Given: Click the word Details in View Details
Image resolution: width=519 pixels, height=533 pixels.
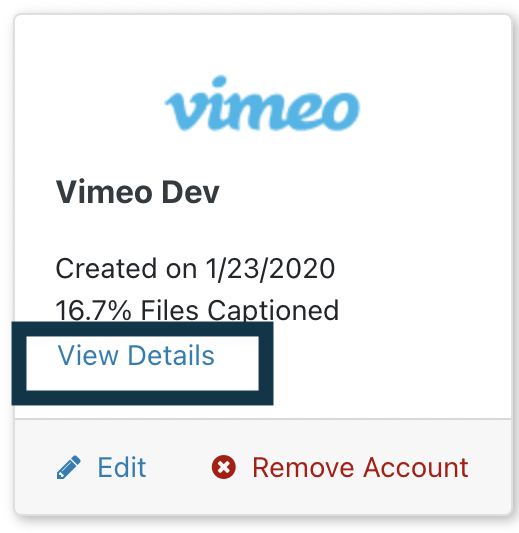Looking at the screenshot, I should tap(171, 355).
